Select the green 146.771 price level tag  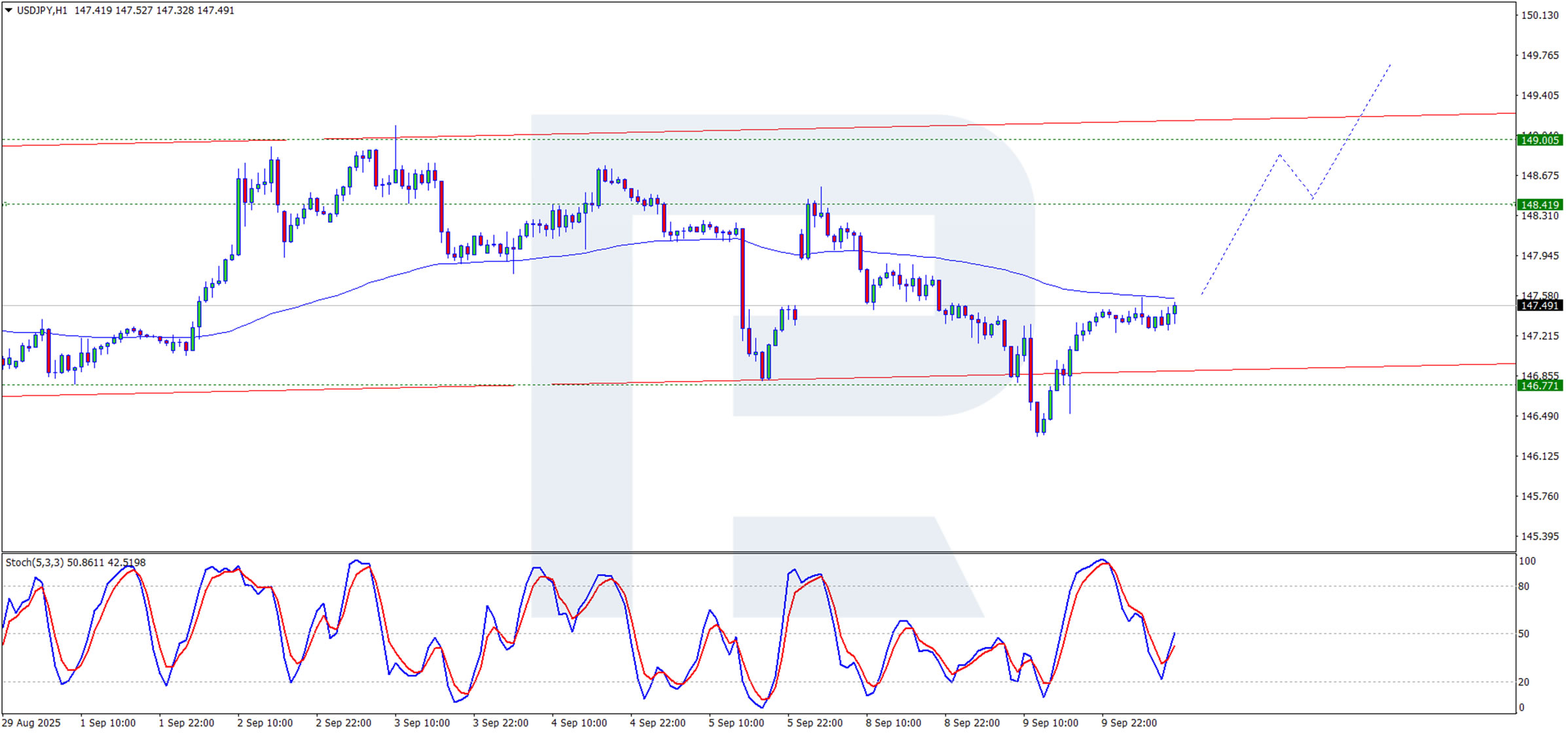point(1539,386)
